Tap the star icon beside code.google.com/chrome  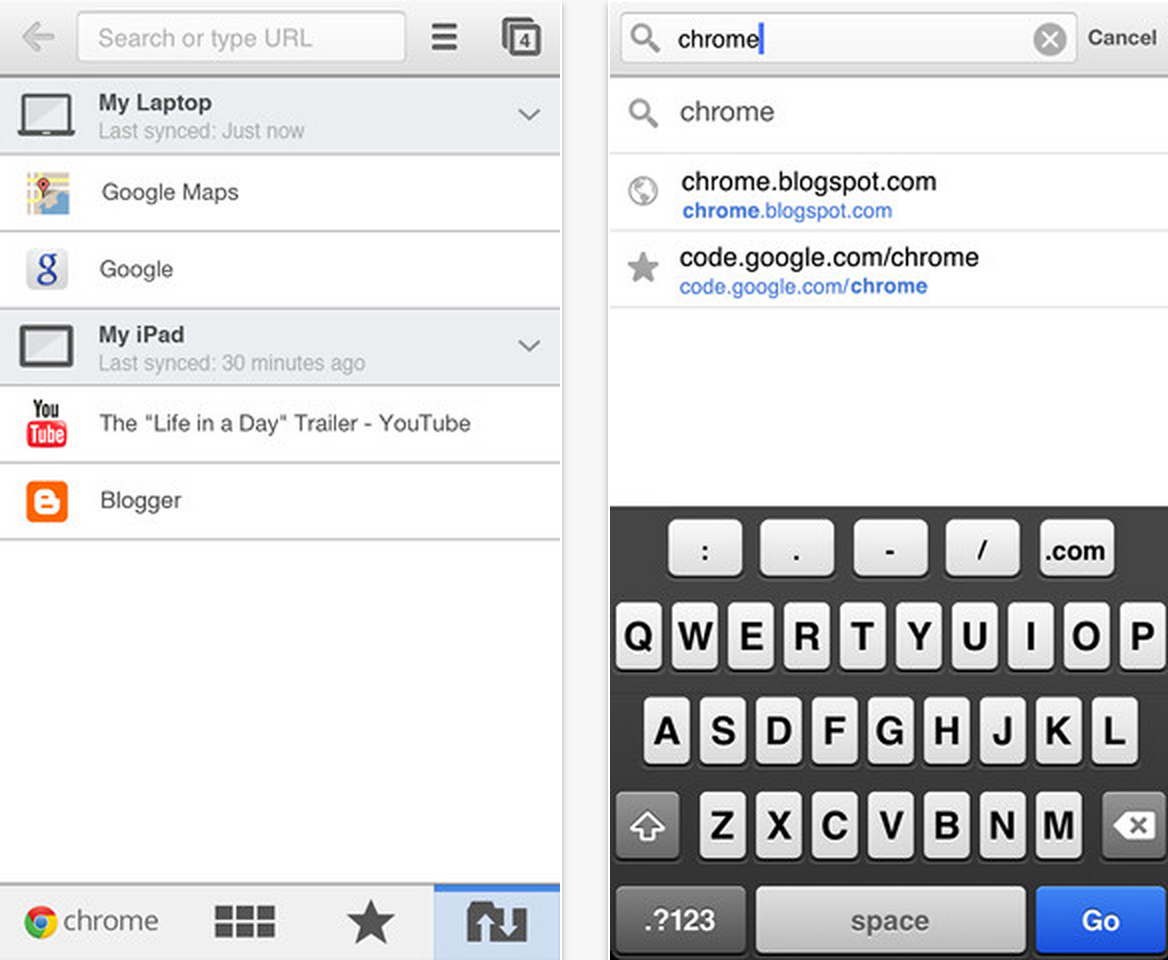click(643, 267)
